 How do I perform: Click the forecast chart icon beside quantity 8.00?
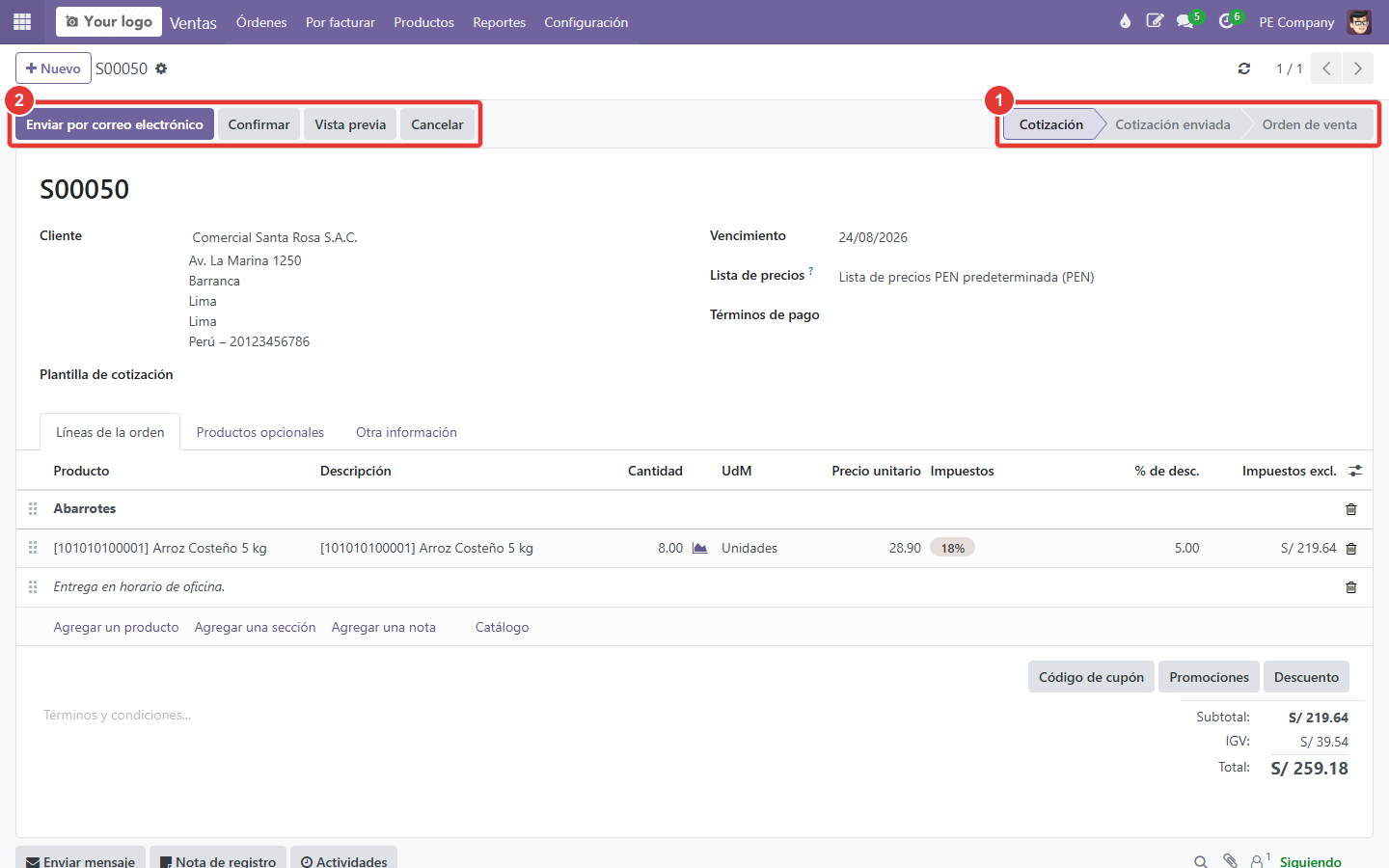[700, 548]
